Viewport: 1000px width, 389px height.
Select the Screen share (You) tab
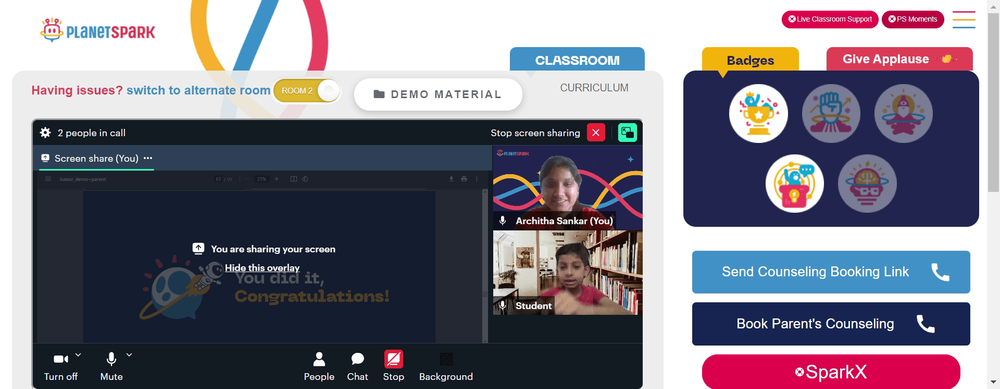96,158
